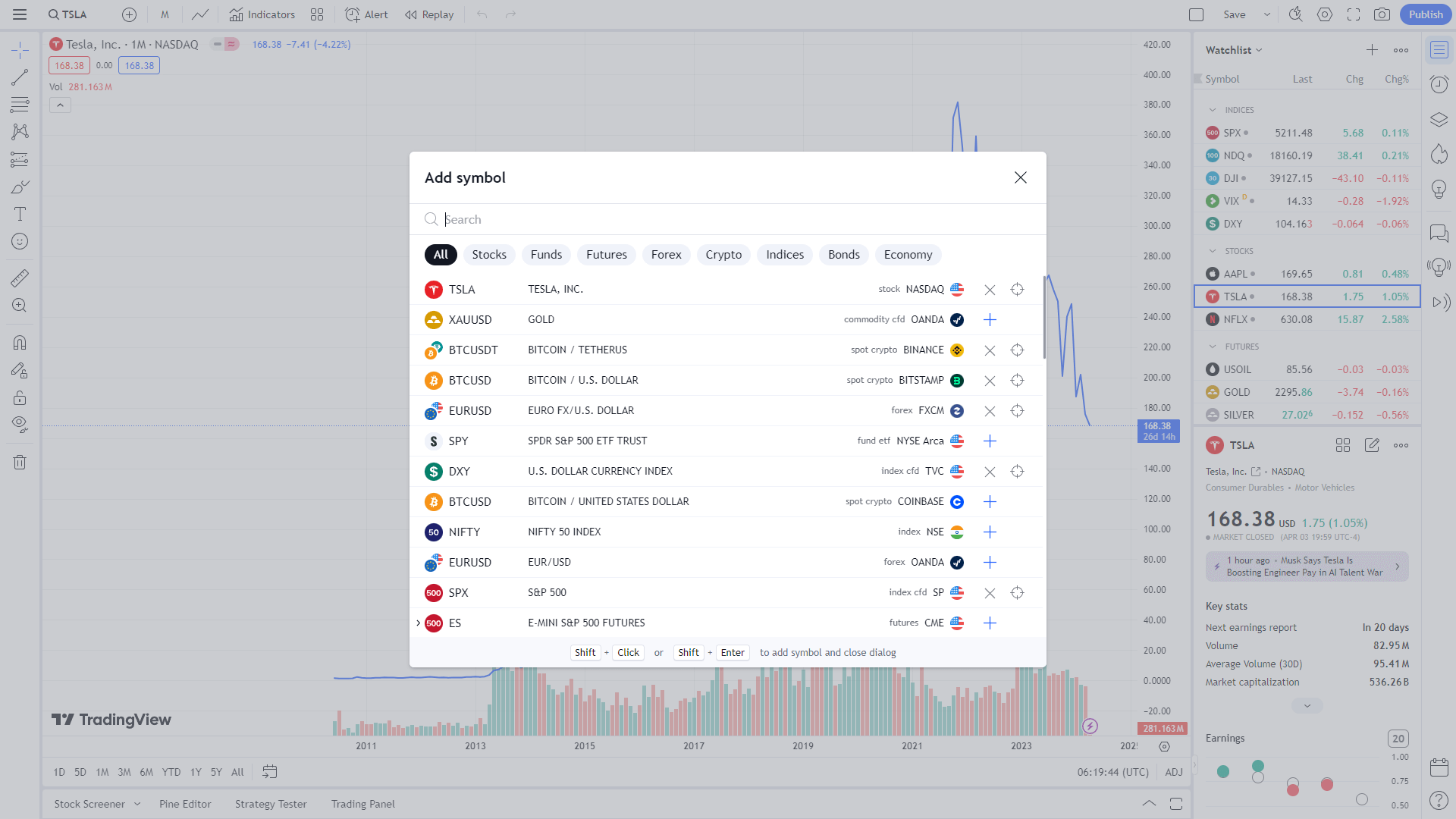The height and width of the screenshot is (819, 1456).
Task: Take a chart snapshot with camera icon
Action: click(1382, 14)
